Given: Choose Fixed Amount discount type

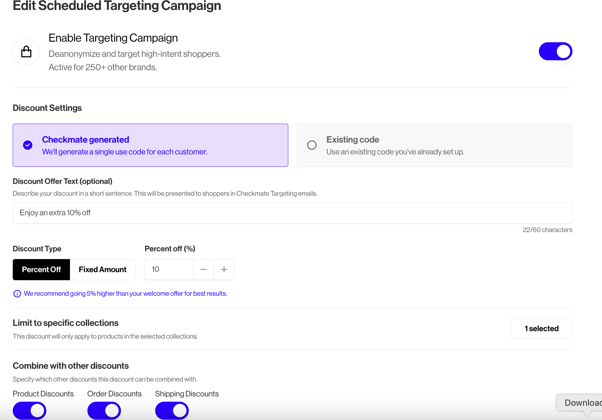Looking at the screenshot, I should pyautogui.click(x=102, y=269).
